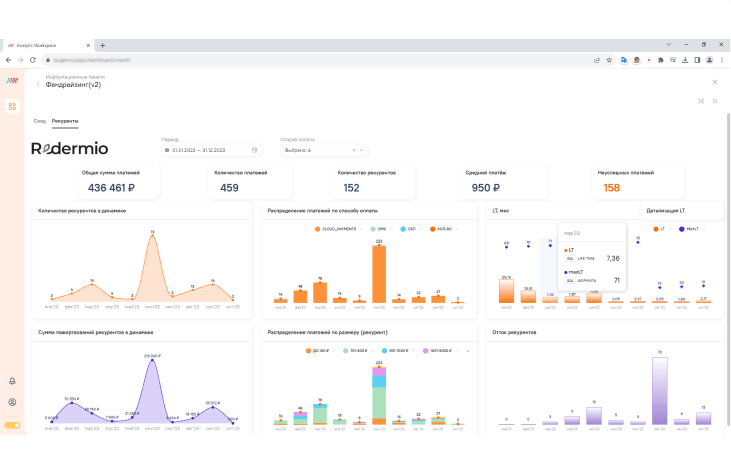Click the collapse icon right of the focus icon
731x473 pixels.
(715, 101)
